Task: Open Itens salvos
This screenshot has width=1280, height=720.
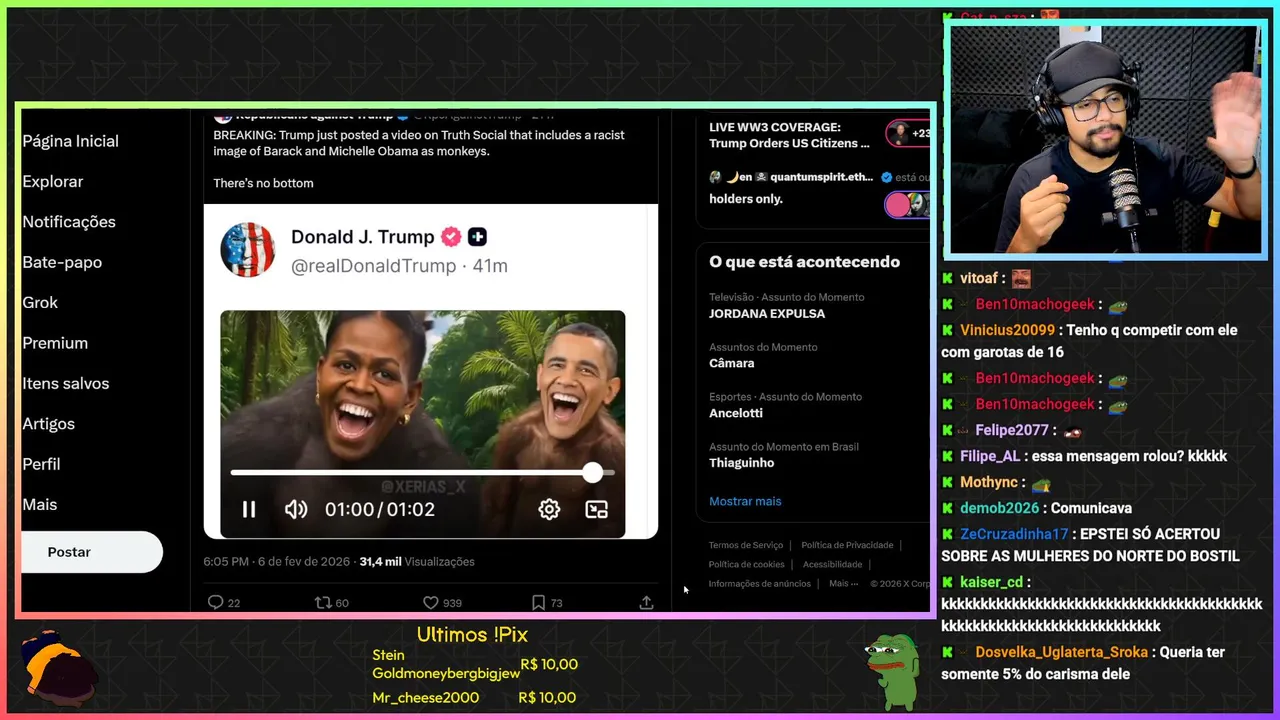Action: point(66,383)
